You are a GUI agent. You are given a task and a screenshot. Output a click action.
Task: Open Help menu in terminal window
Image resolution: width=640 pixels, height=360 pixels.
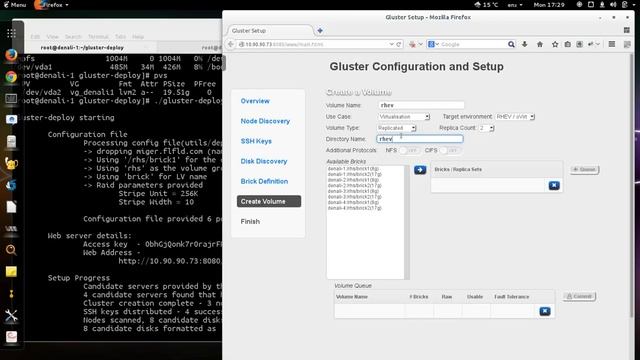click(x=138, y=37)
